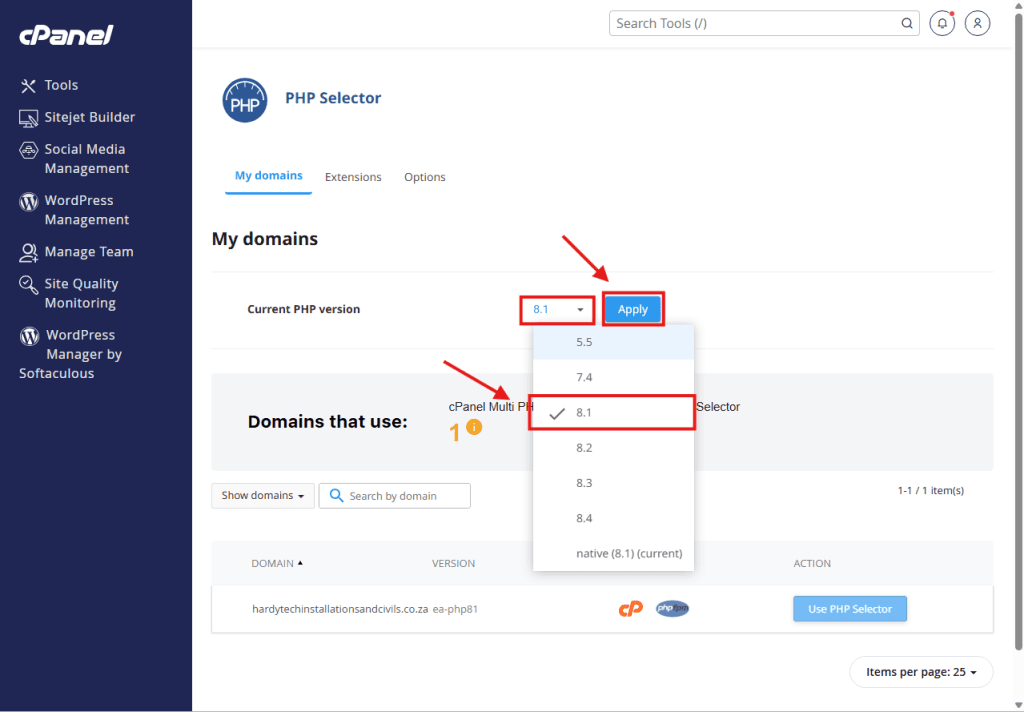This screenshot has width=1024, height=712.
Task: Click the Use PHP Selector button
Action: pyautogui.click(x=850, y=608)
